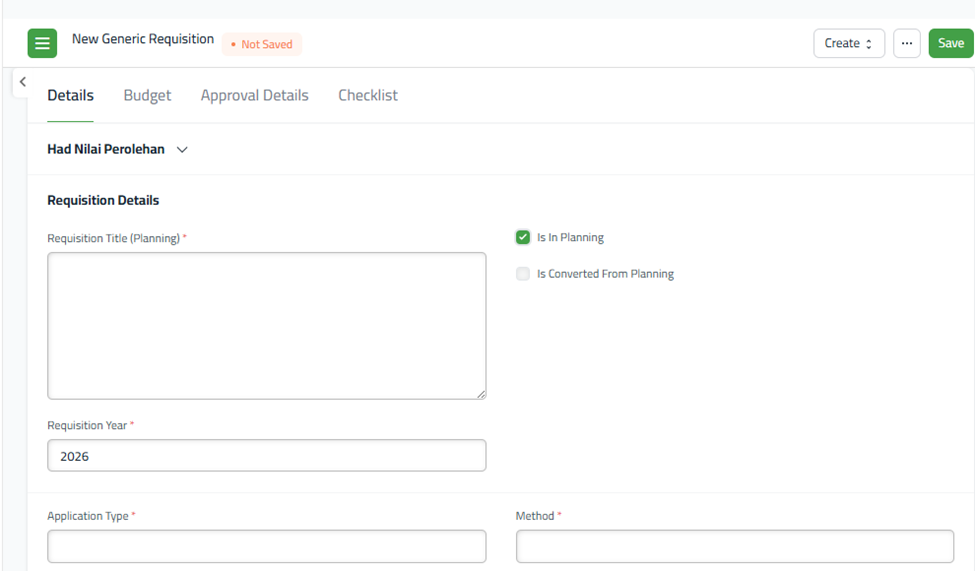
Task: Focus the Requisition Title text area
Action: pyautogui.click(x=266, y=325)
